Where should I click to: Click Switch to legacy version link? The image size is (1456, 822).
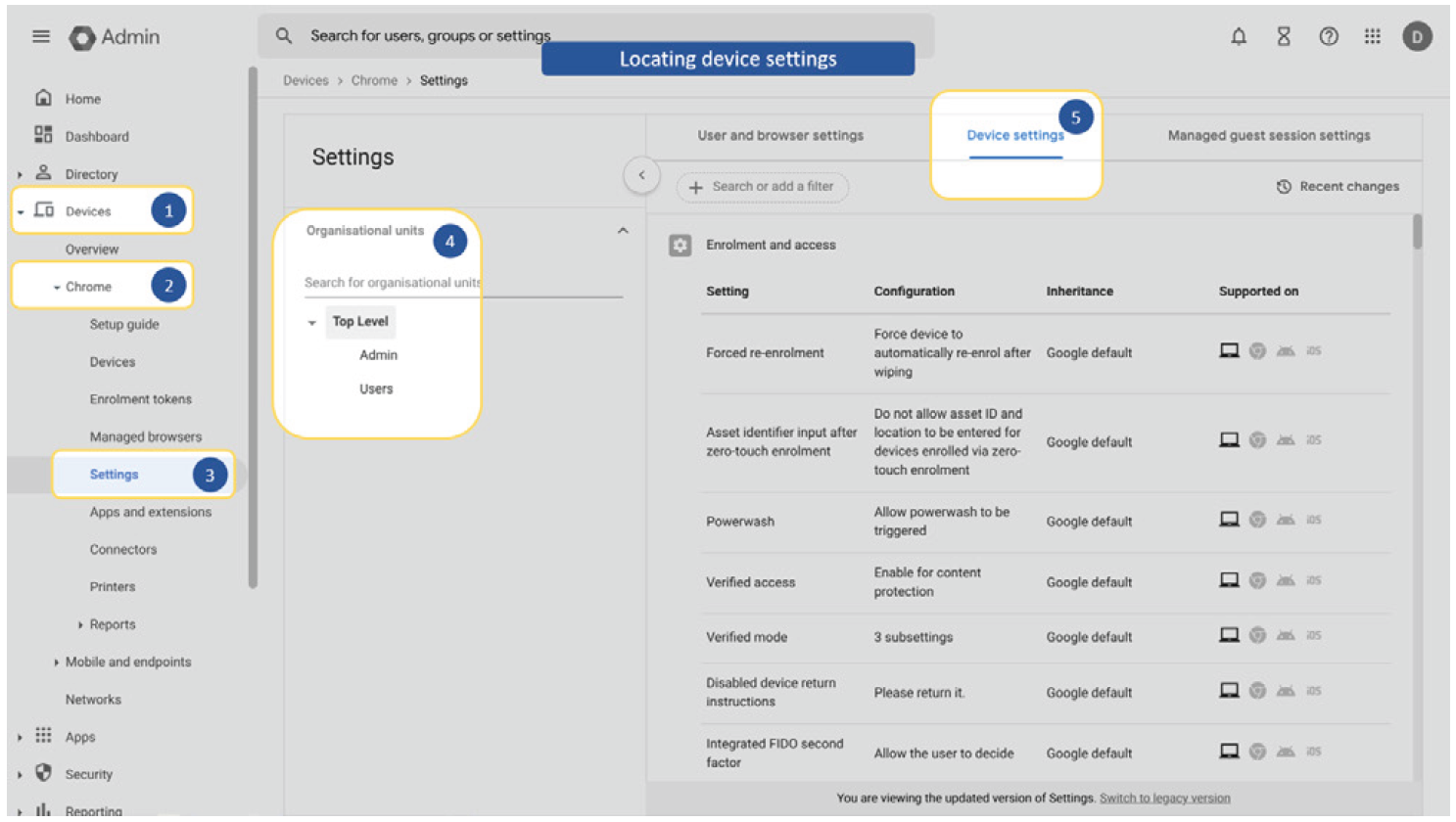click(1164, 798)
